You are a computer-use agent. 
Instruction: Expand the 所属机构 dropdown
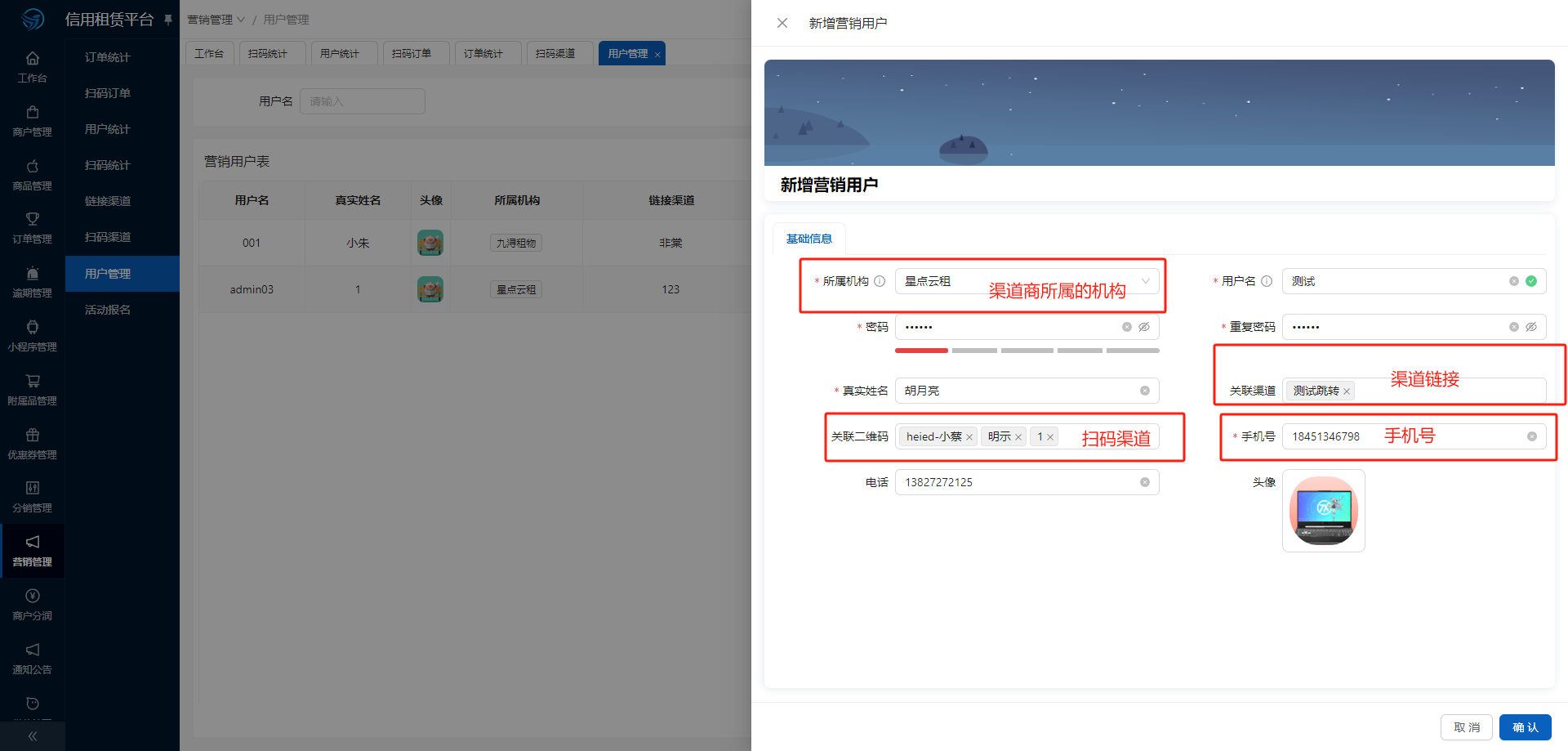click(1145, 281)
